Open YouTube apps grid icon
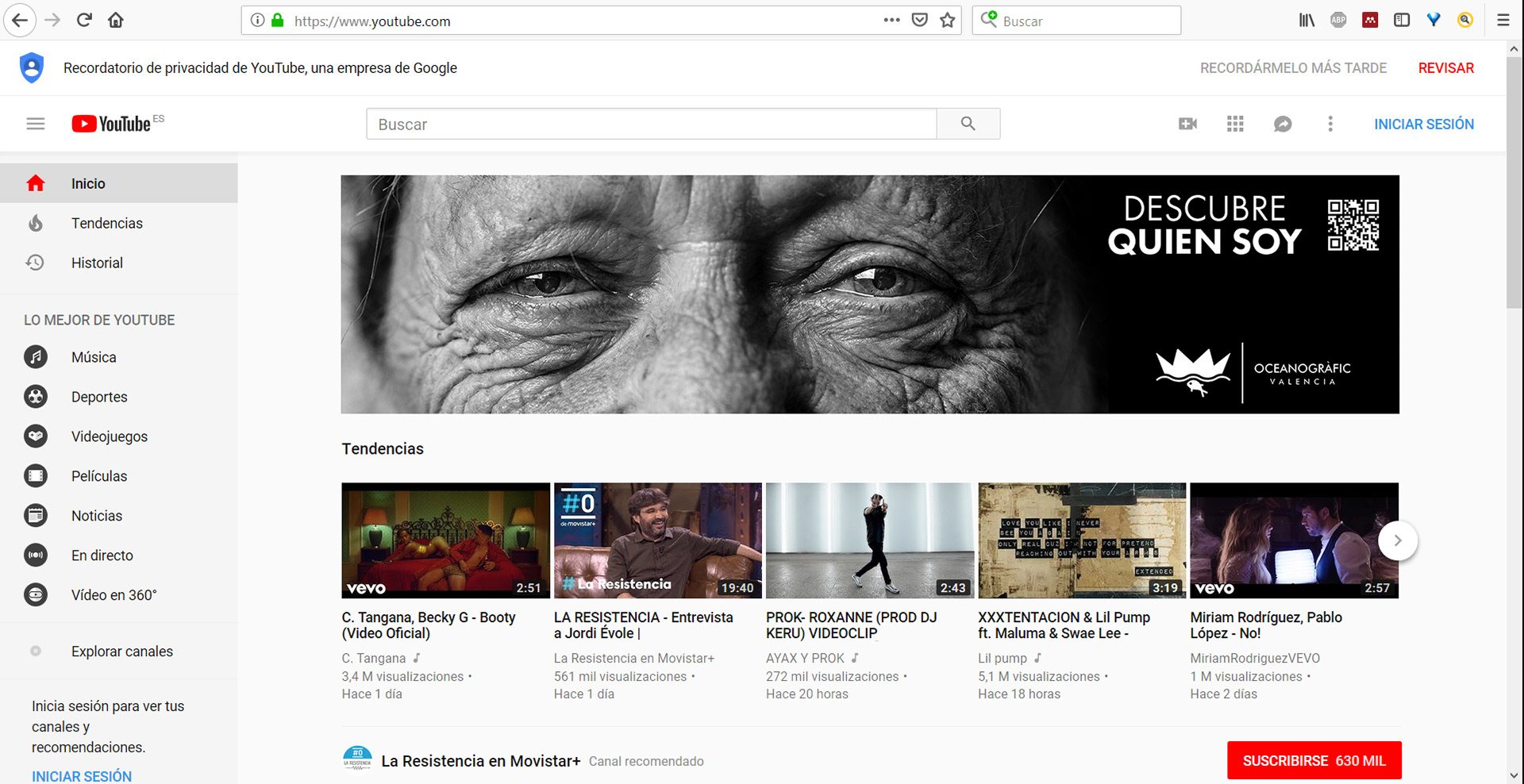 1235,124
